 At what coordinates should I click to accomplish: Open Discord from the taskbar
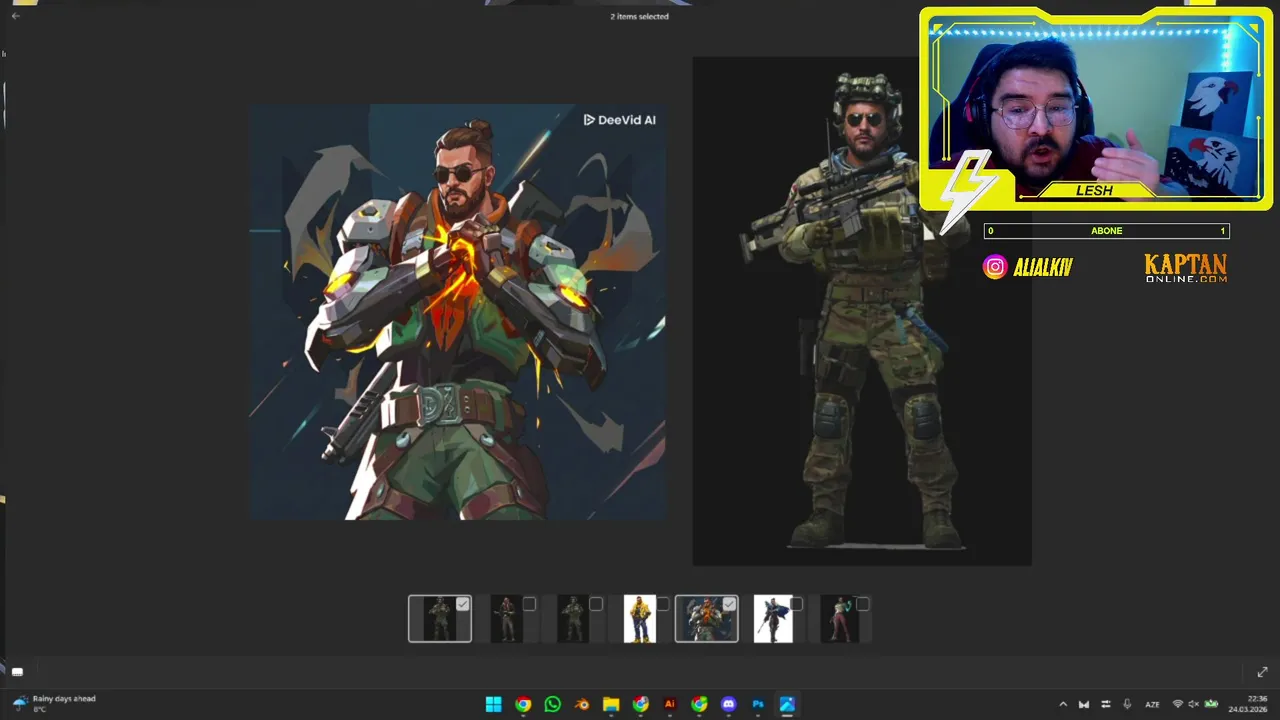(728, 704)
